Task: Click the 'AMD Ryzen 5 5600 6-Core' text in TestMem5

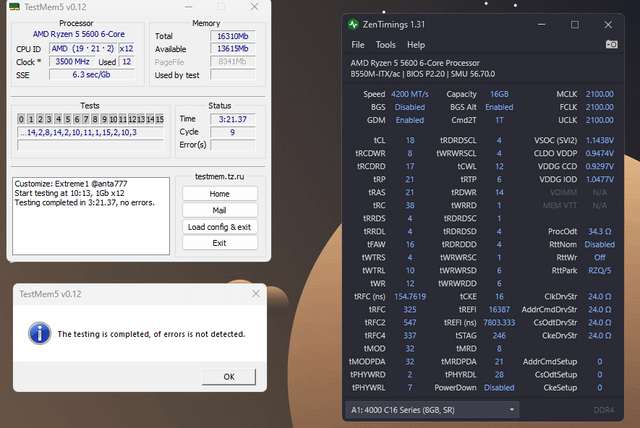Action: coord(79,34)
